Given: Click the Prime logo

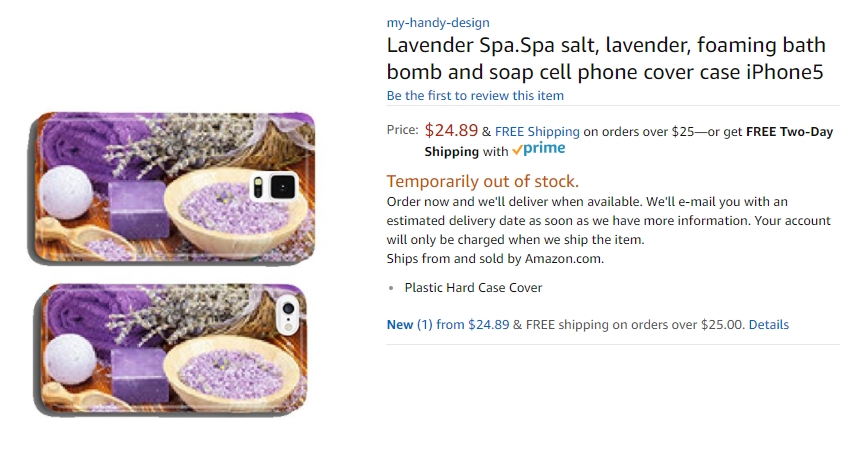Looking at the screenshot, I should pyautogui.click(x=538, y=149).
